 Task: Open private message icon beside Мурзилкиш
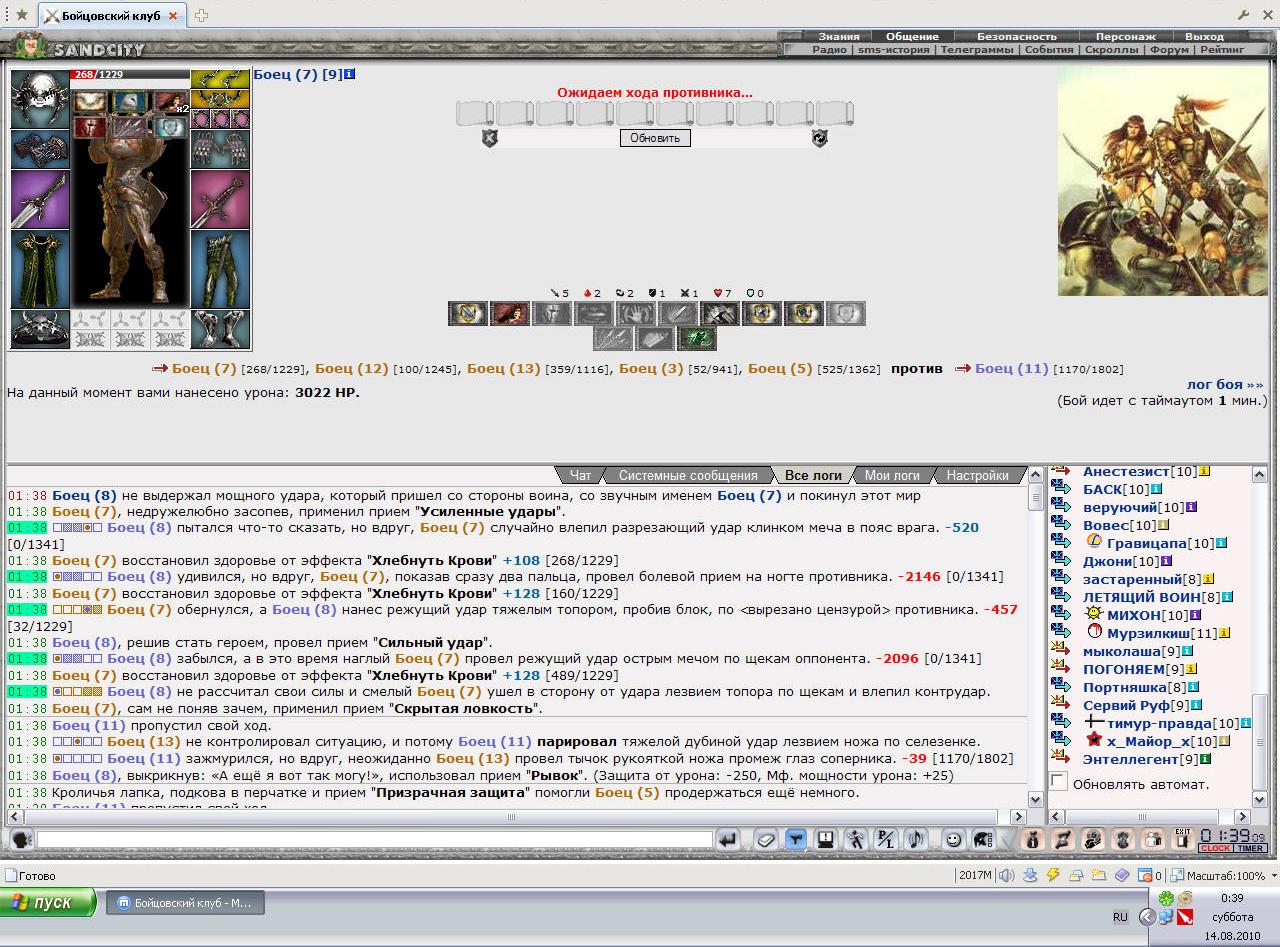point(1061,633)
